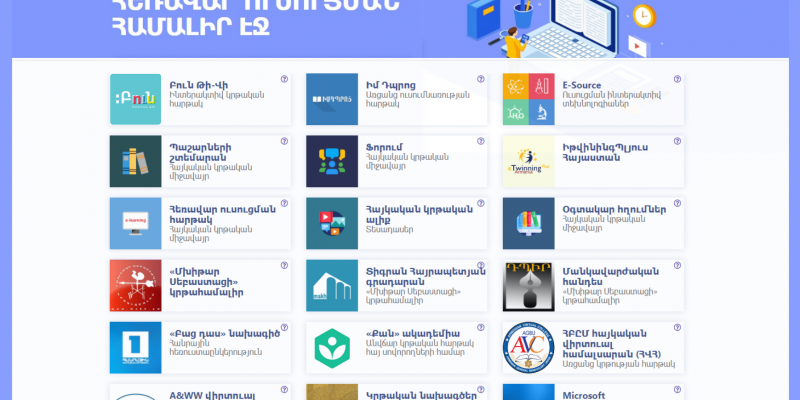Show help for Հեռավար ուսուցման հարթակ
This screenshot has height=400, width=800.
coord(284,203)
